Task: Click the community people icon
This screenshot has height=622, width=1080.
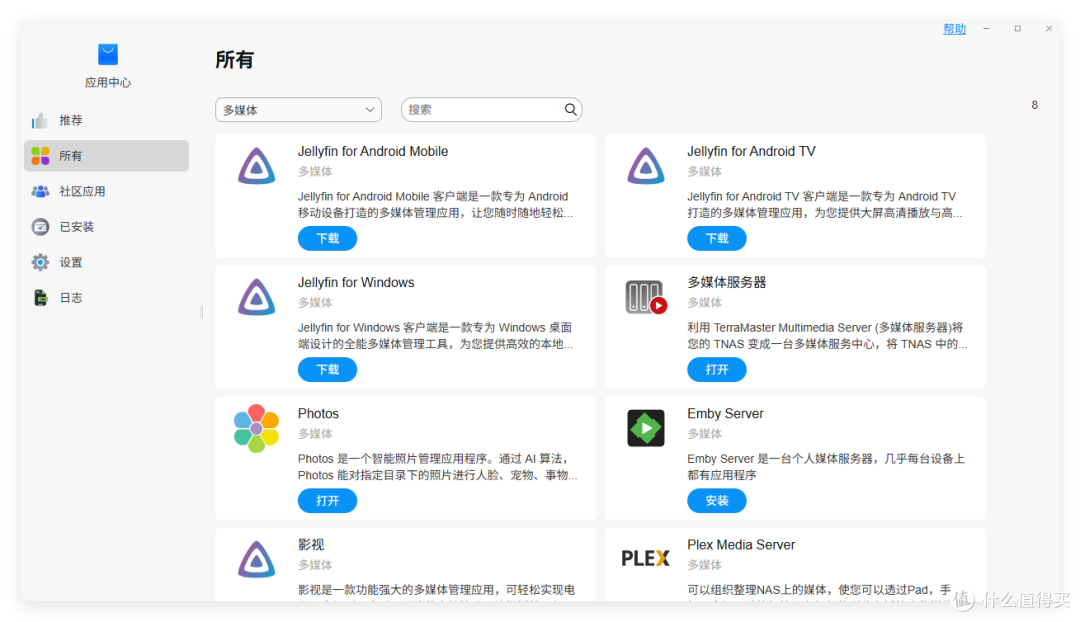Action: tap(41, 191)
